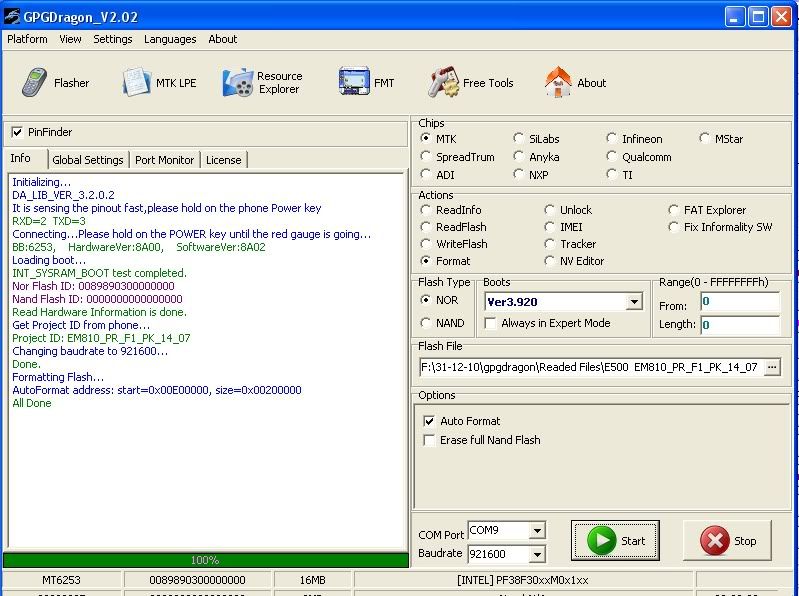Choose the Tracker action
Screen dimensions: 799x596
click(x=549, y=244)
